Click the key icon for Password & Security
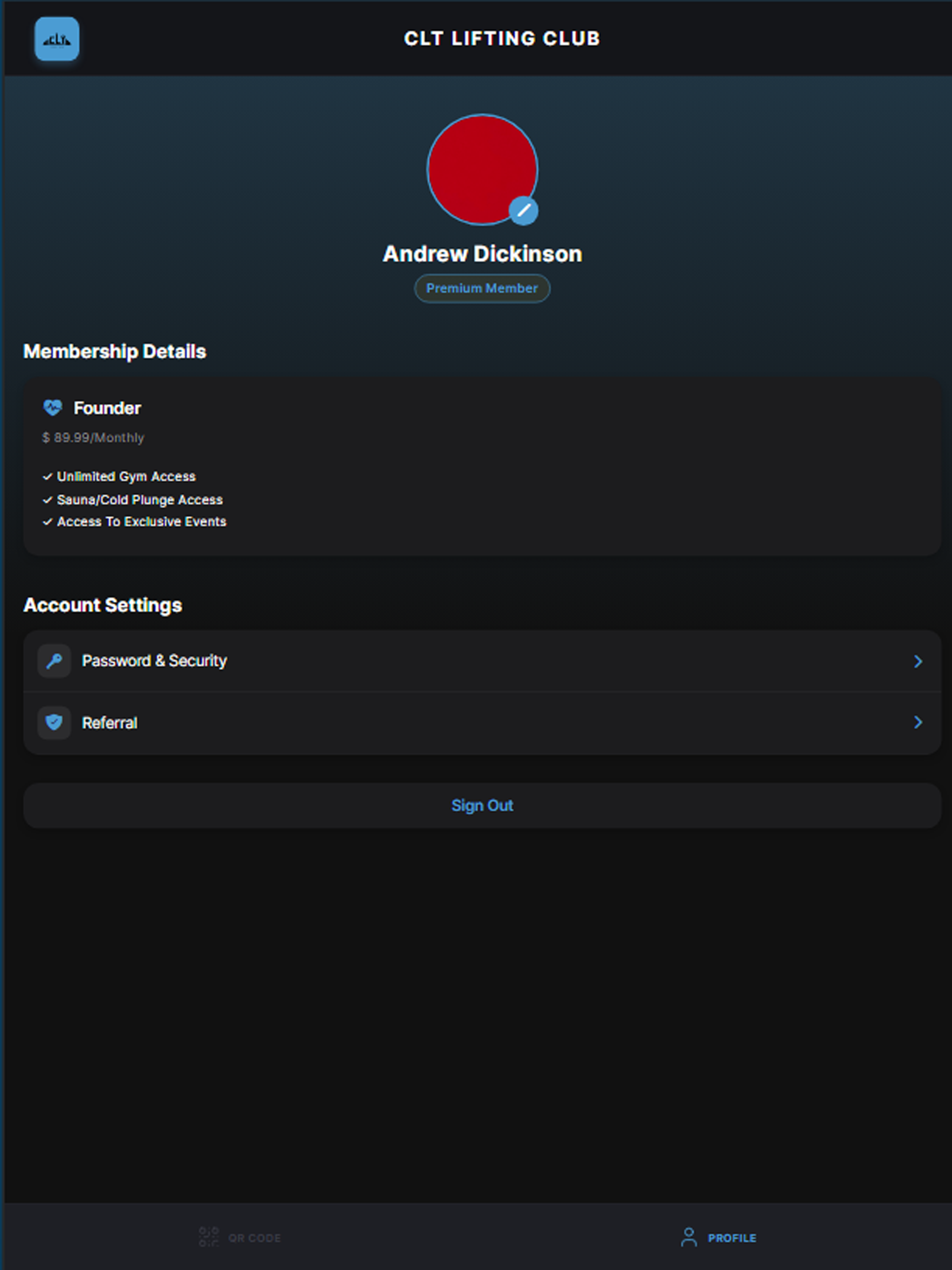Screen dimensions: 952x1270 click(54, 661)
